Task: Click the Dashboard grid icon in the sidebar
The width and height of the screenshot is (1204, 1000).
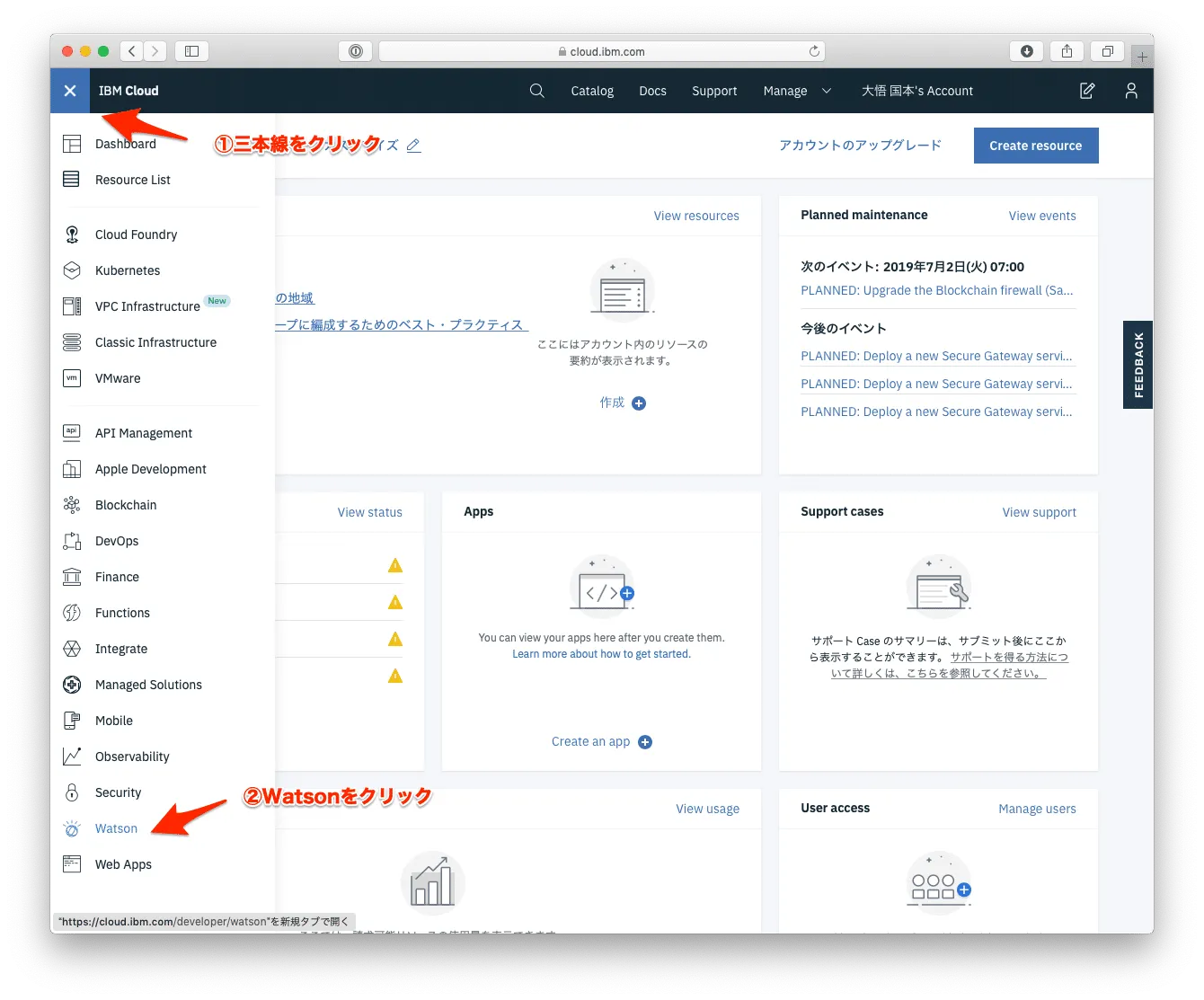Action: [72, 144]
